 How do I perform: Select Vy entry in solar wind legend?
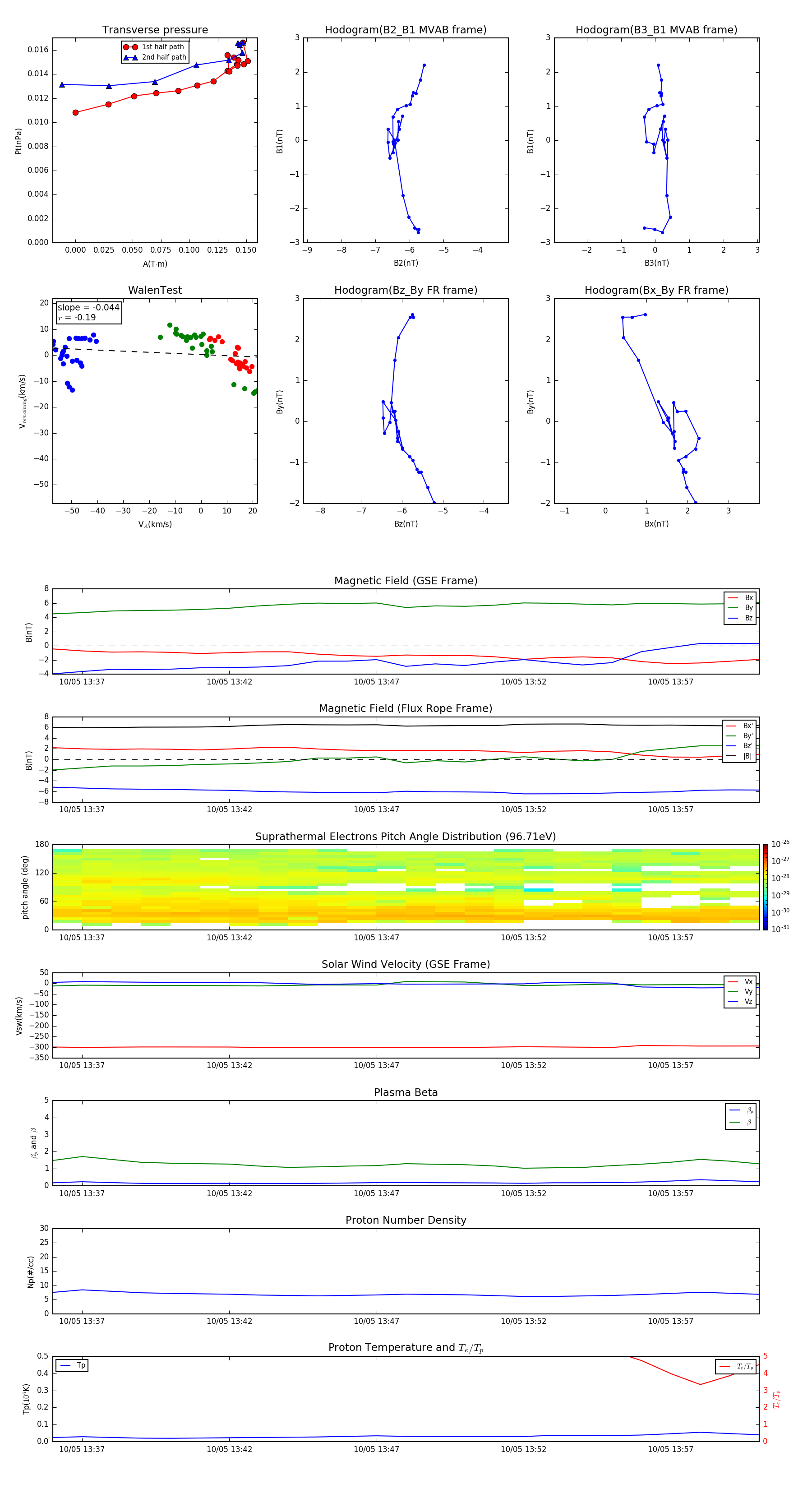click(x=740, y=991)
